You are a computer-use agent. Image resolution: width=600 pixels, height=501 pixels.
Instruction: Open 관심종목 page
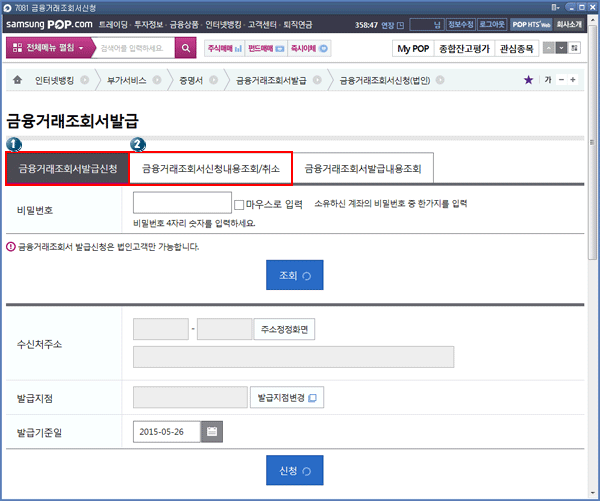point(517,49)
